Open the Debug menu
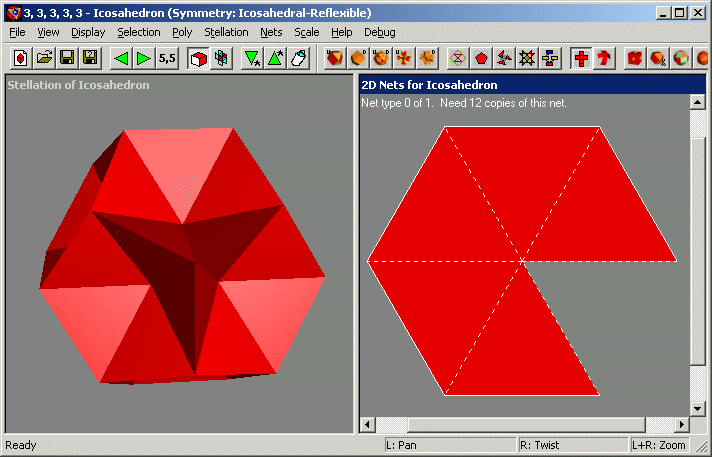 point(380,32)
